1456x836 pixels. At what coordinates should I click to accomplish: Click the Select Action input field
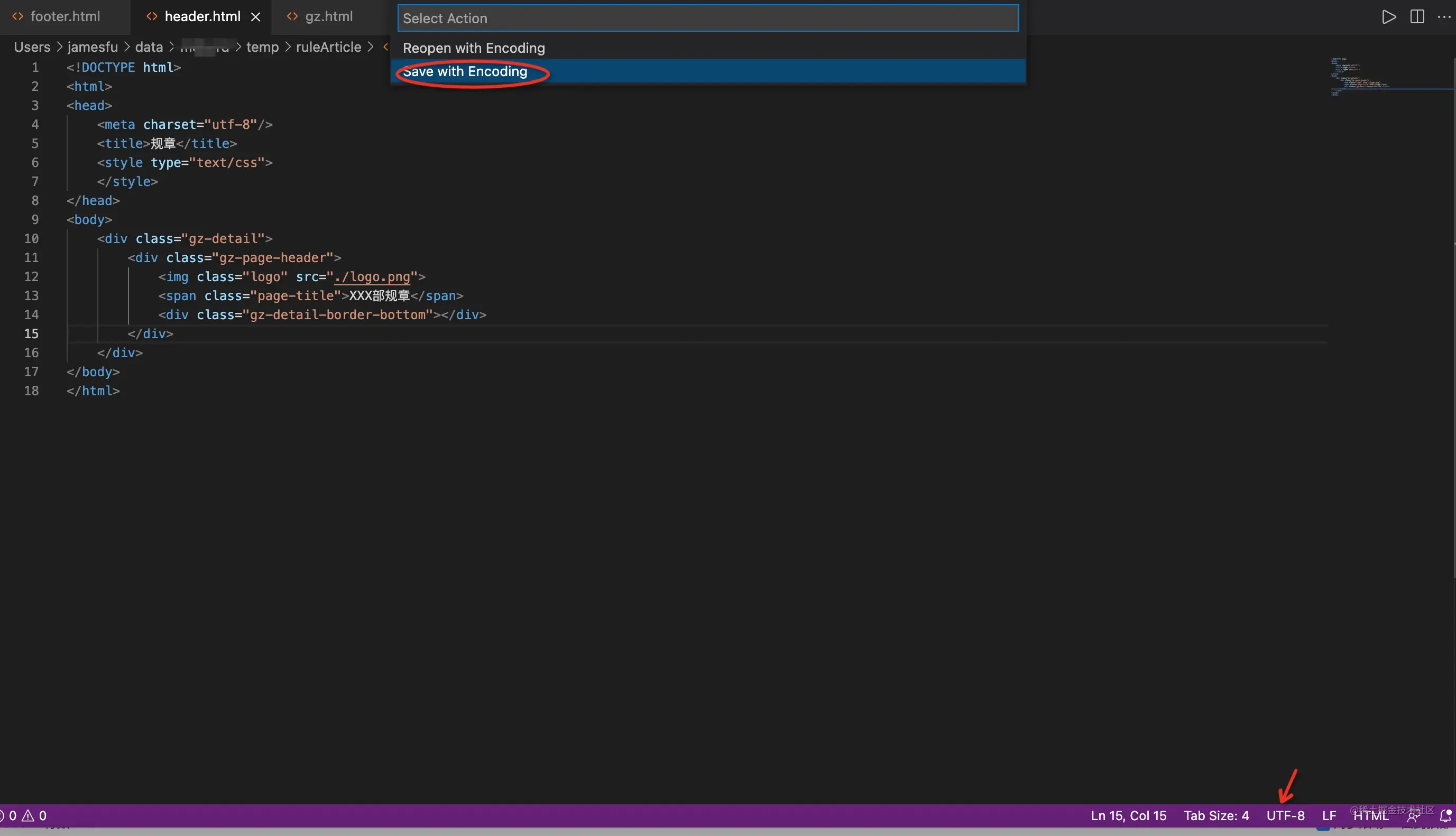click(x=707, y=18)
